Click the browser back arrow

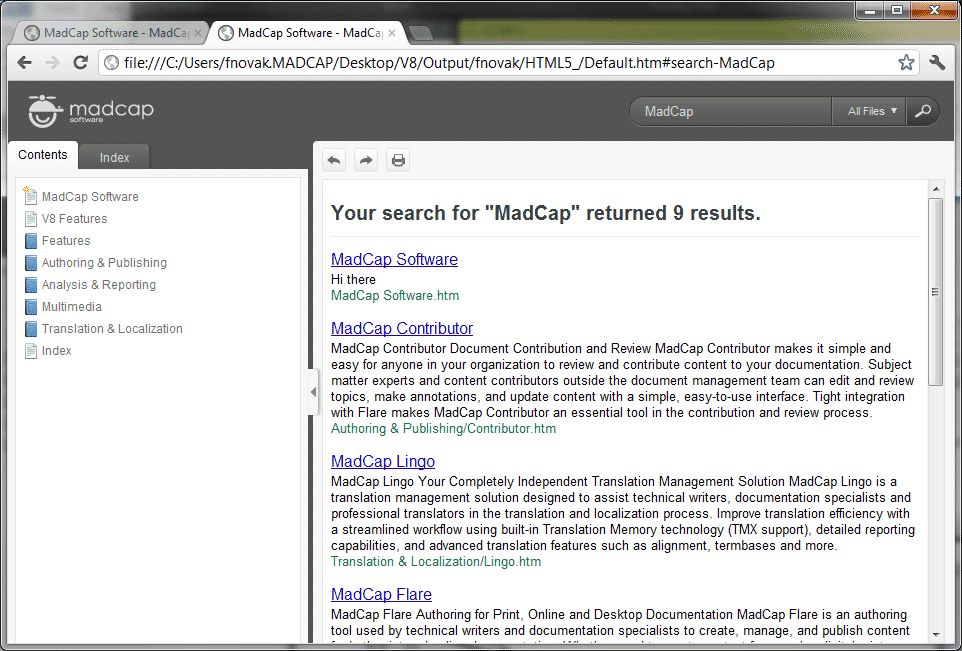[x=25, y=63]
